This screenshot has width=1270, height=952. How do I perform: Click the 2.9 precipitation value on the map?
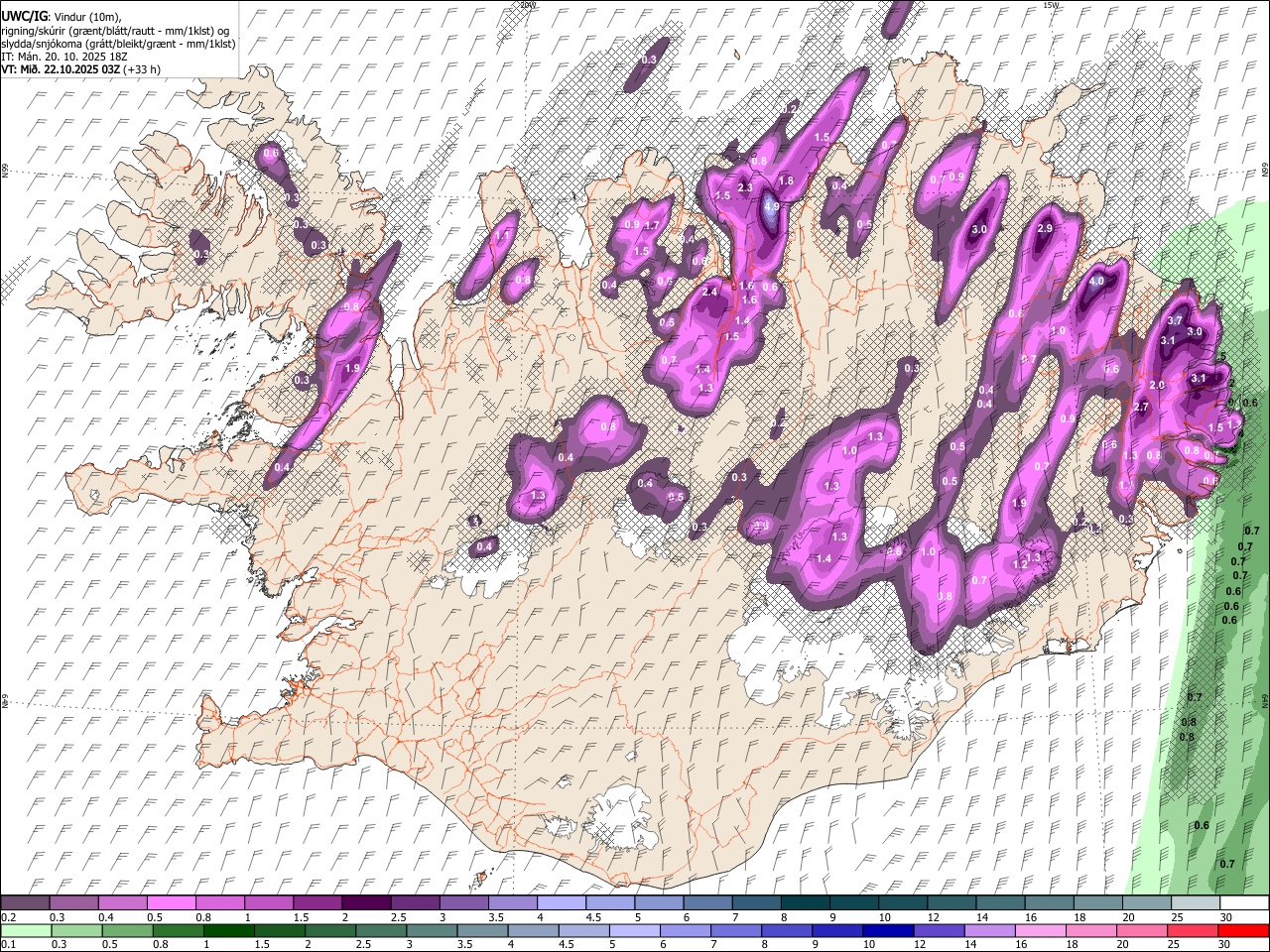(x=1044, y=228)
